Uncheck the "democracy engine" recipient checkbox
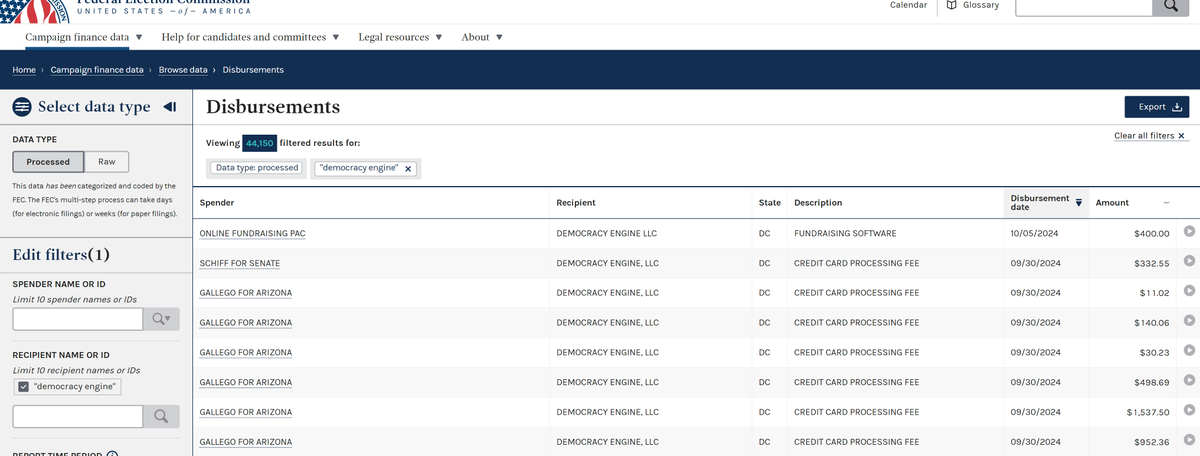Viewport: 1200px width, 456px height. tap(24, 387)
